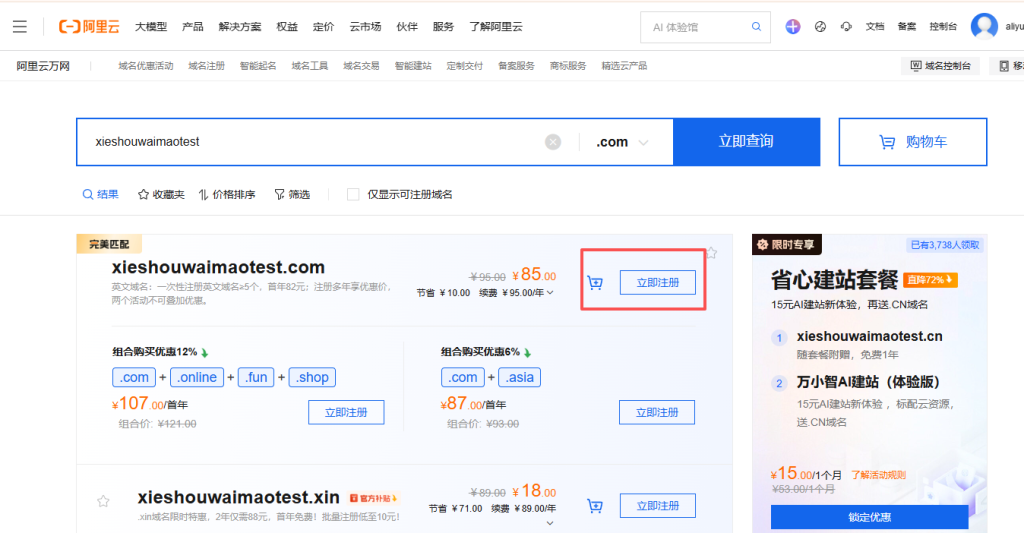
Task: Open the 产品 menu in top navigation
Action: point(192,27)
